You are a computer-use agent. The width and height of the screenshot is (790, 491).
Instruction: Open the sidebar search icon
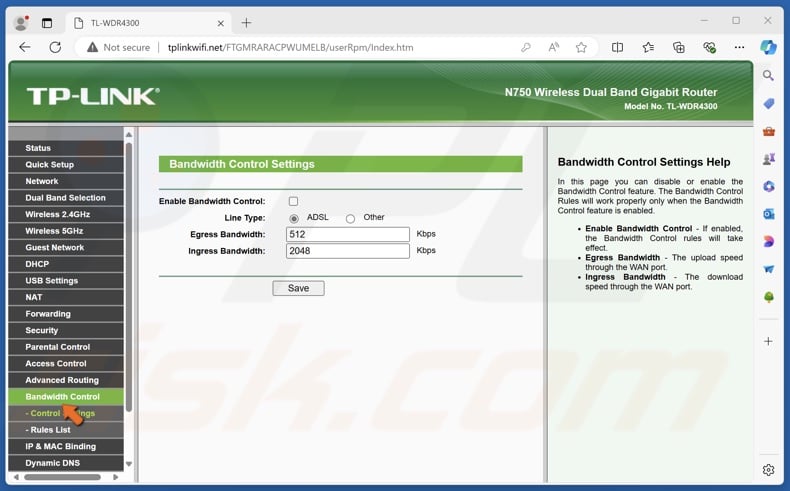(x=768, y=76)
